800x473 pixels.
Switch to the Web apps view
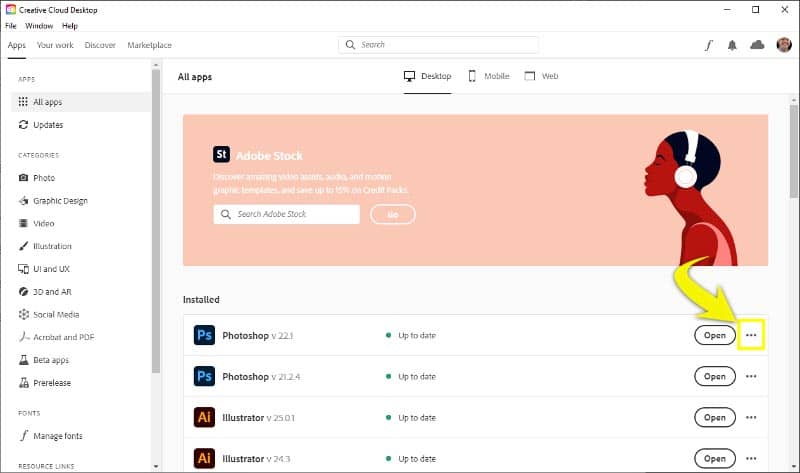(541, 77)
